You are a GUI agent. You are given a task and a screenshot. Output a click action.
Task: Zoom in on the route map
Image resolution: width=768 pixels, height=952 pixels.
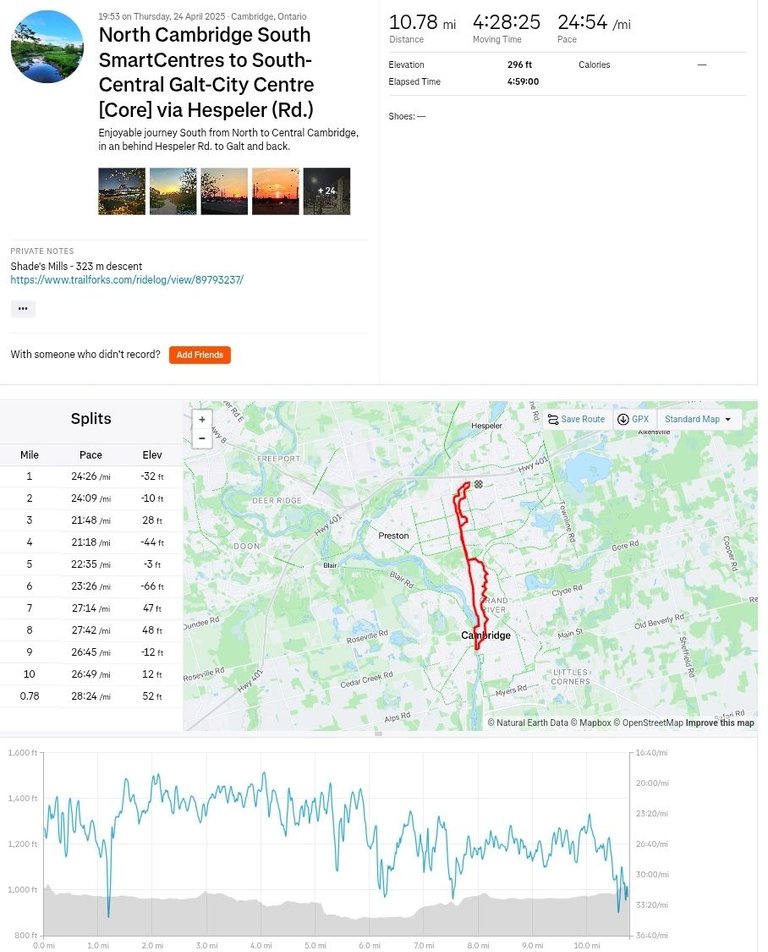point(202,420)
